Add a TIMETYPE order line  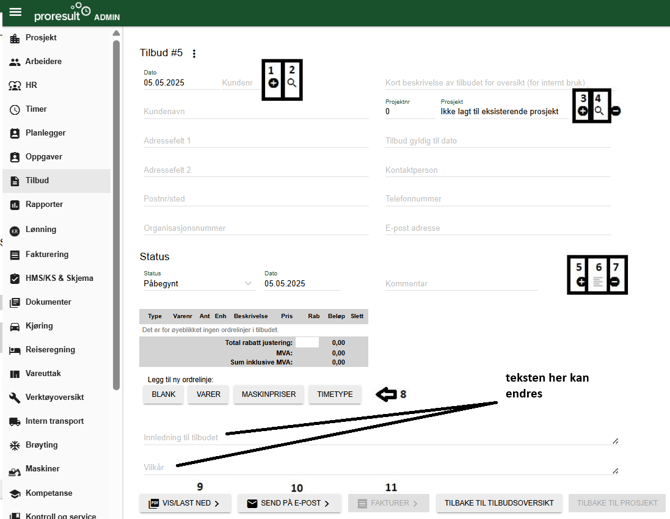[334, 395]
